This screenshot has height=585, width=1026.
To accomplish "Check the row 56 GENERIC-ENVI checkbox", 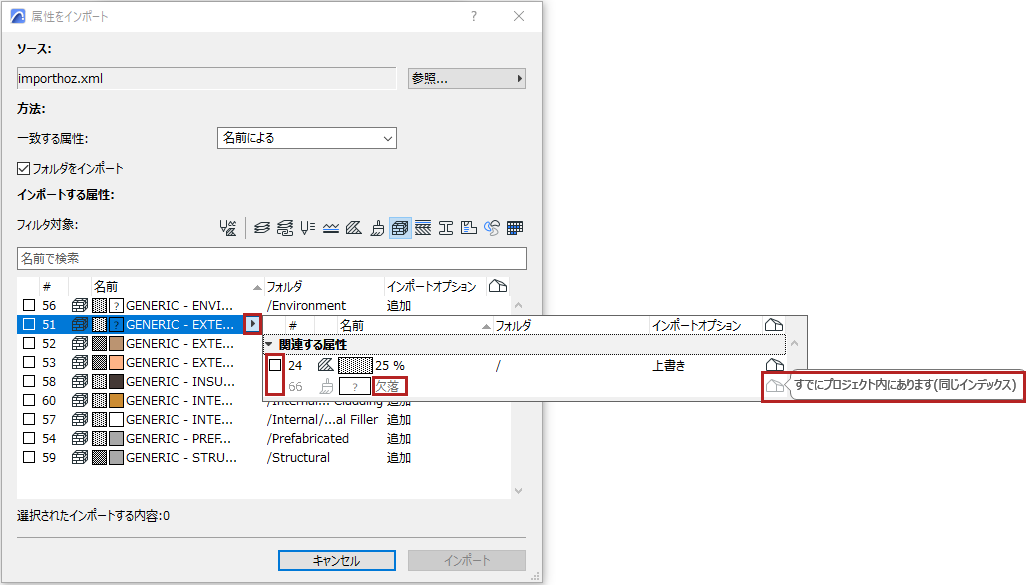I will click(x=29, y=305).
